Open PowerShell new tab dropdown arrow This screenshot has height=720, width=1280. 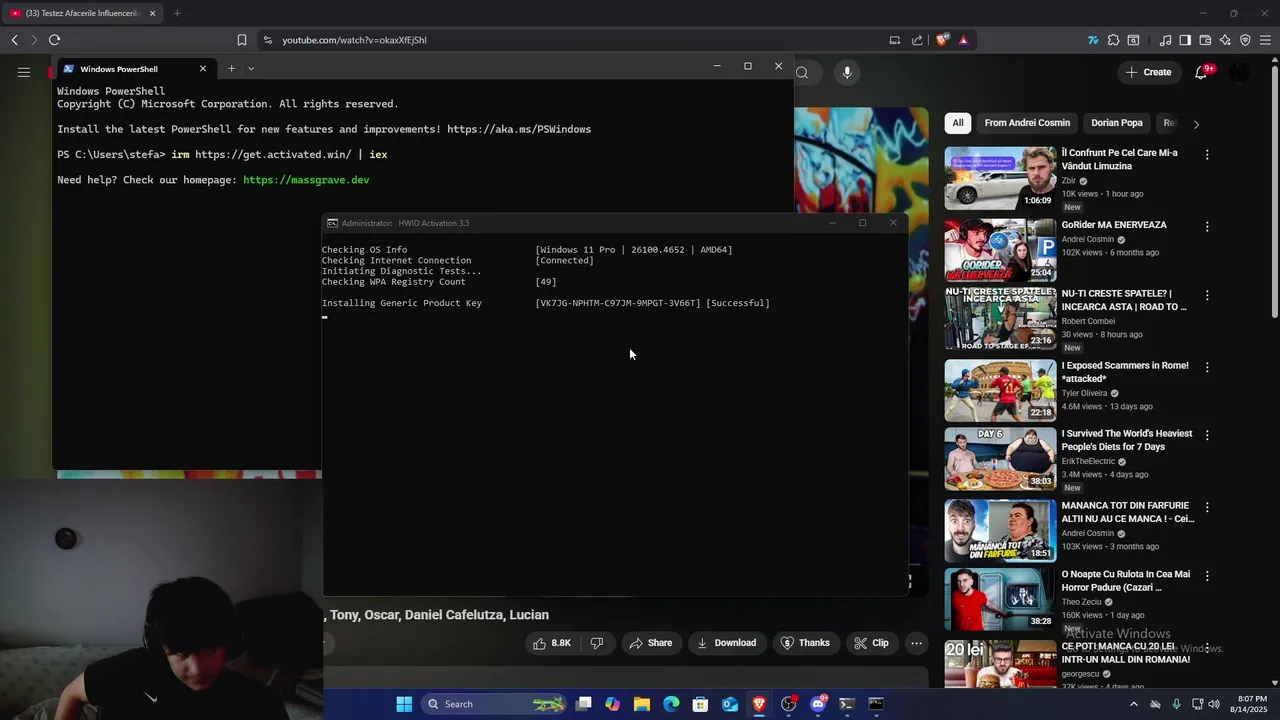(251, 69)
